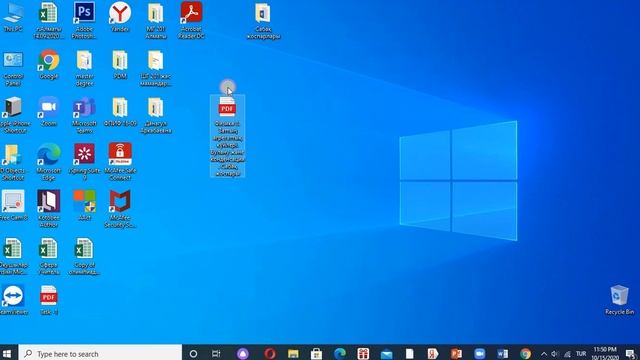Open the purple Alice assistant taskbar icon
Image resolution: width=640 pixels, height=360 pixels.
[243, 353]
